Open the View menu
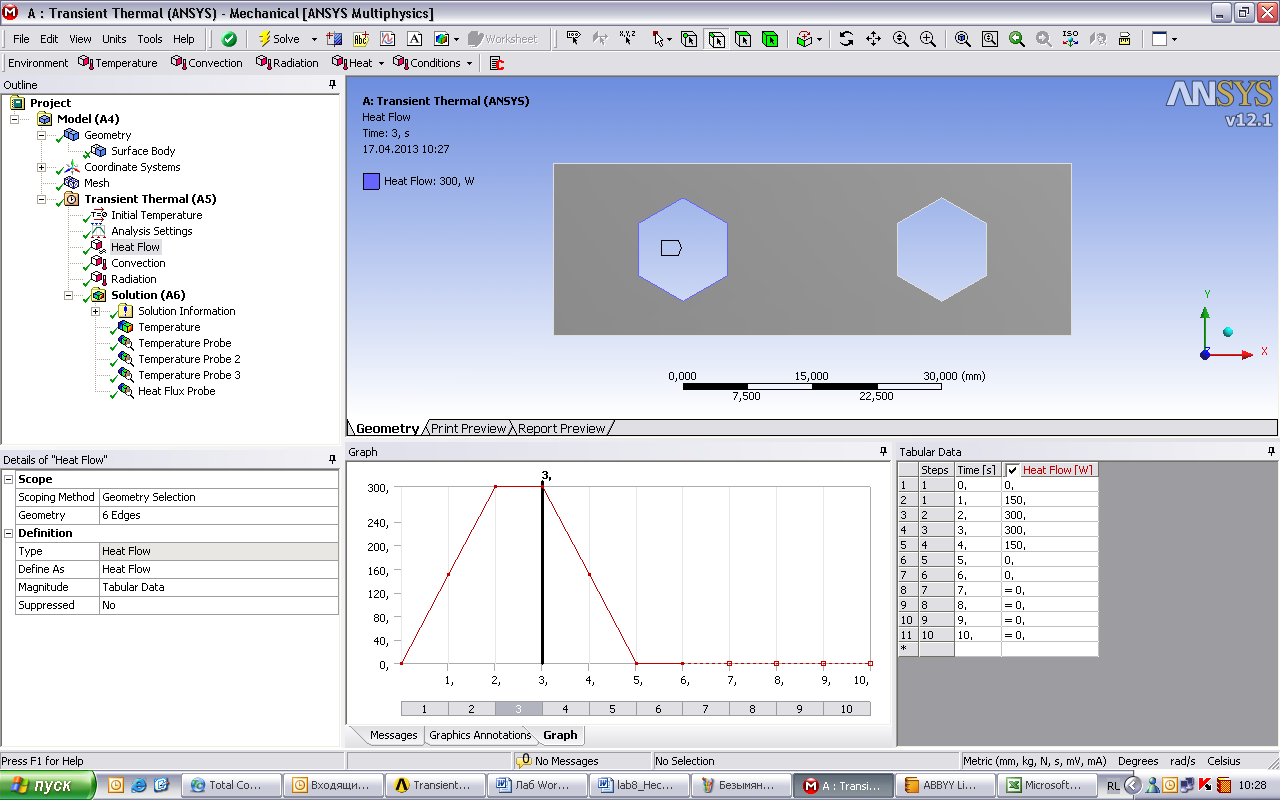The width and height of the screenshot is (1280, 800). pyautogui.click(x=81, y=39)
